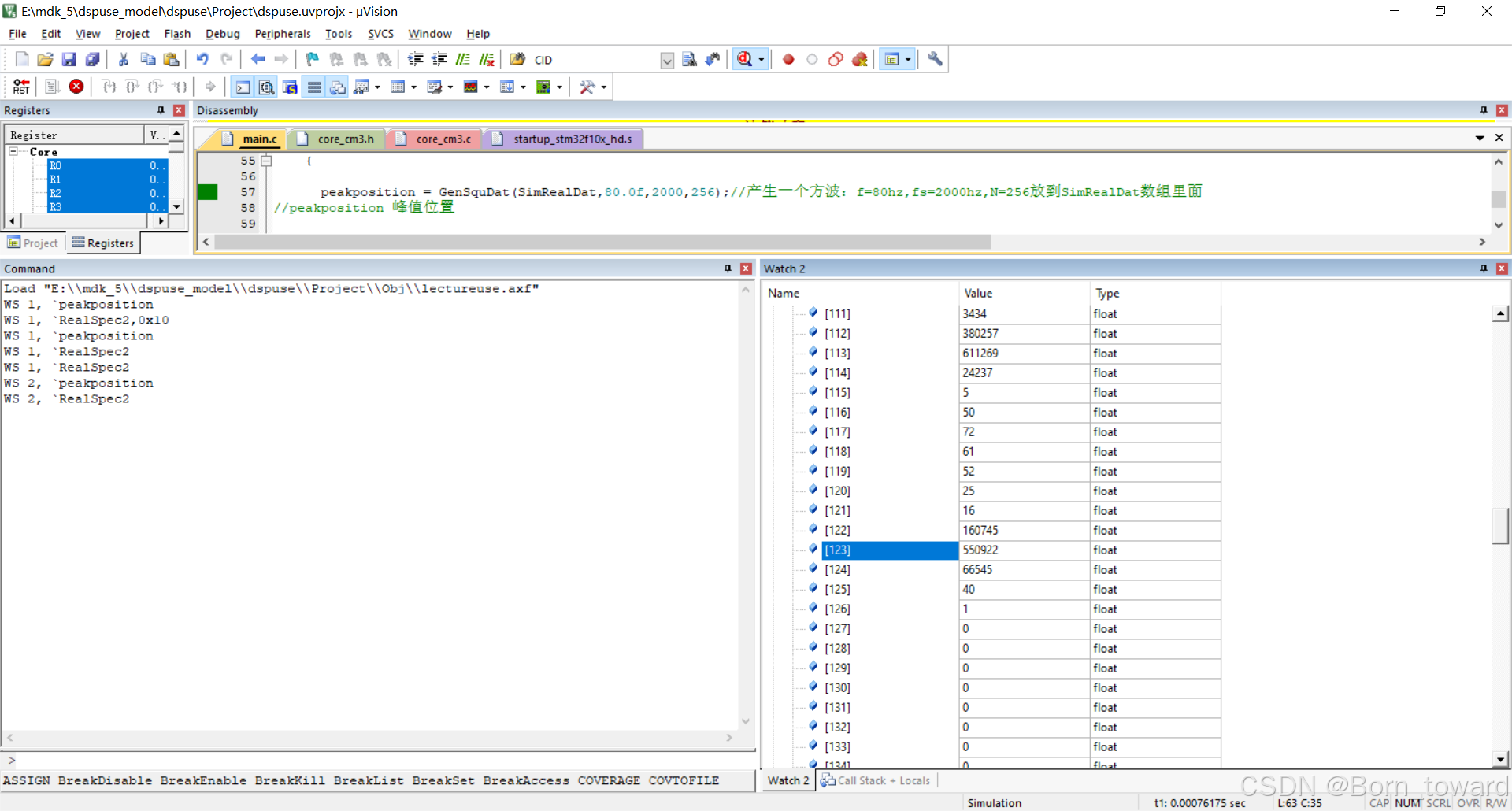Viewport: 1512px width, 811px height.
Task: Comment selection icon
Action: pos(463,59)
